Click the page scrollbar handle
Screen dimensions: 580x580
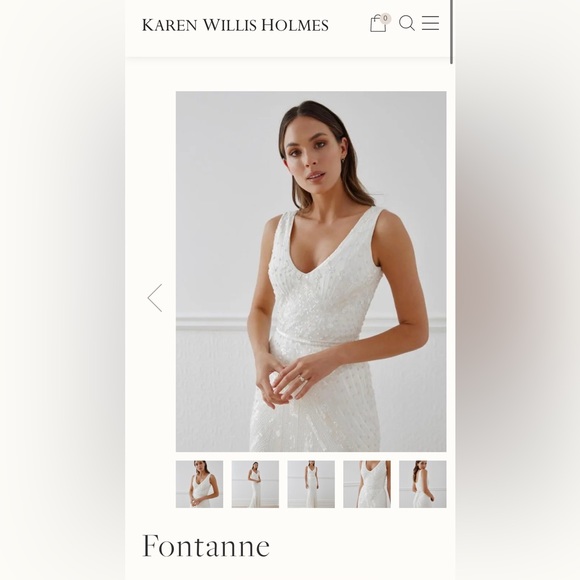pos(451,32)
